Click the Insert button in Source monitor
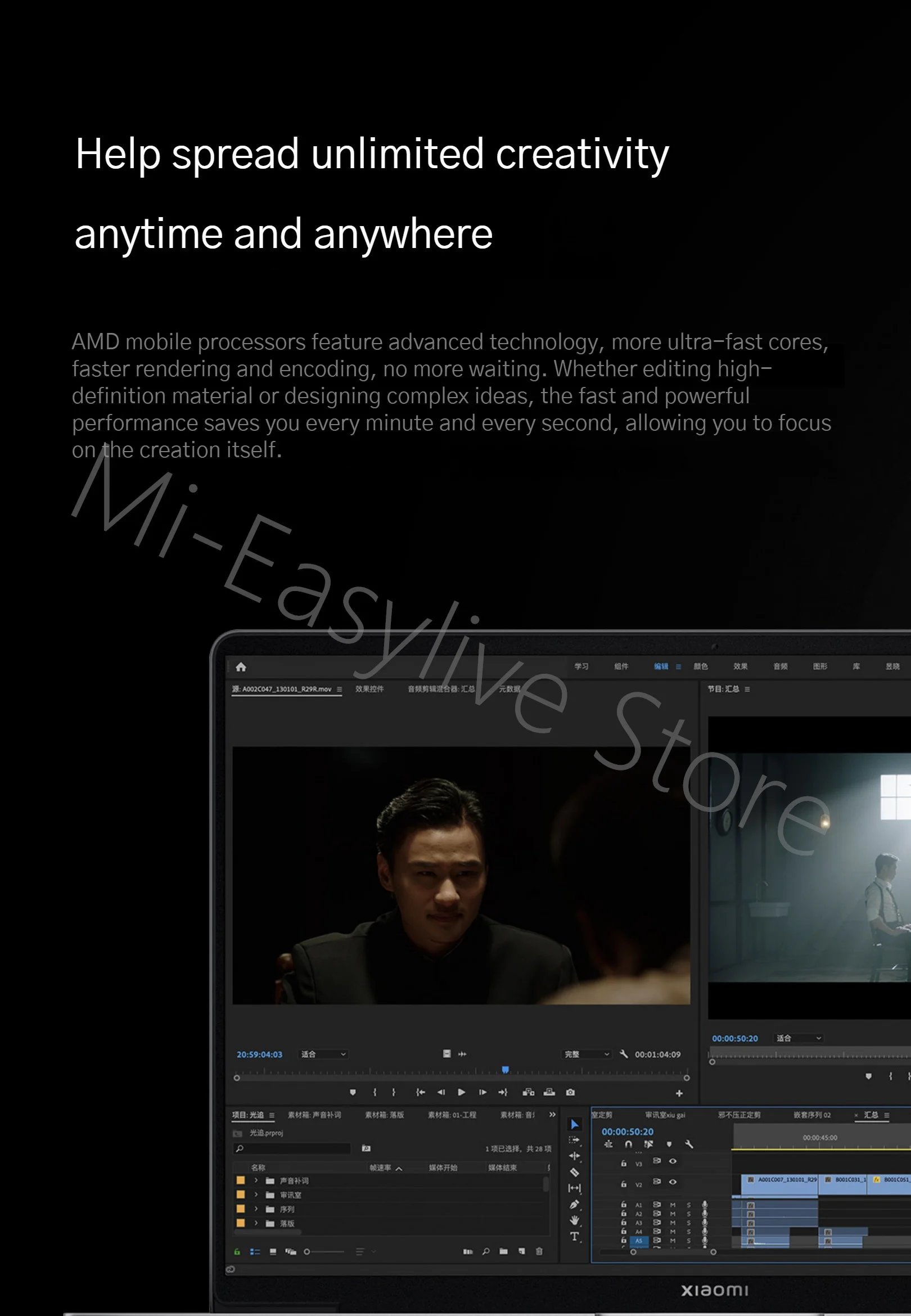 point(529,1092)
